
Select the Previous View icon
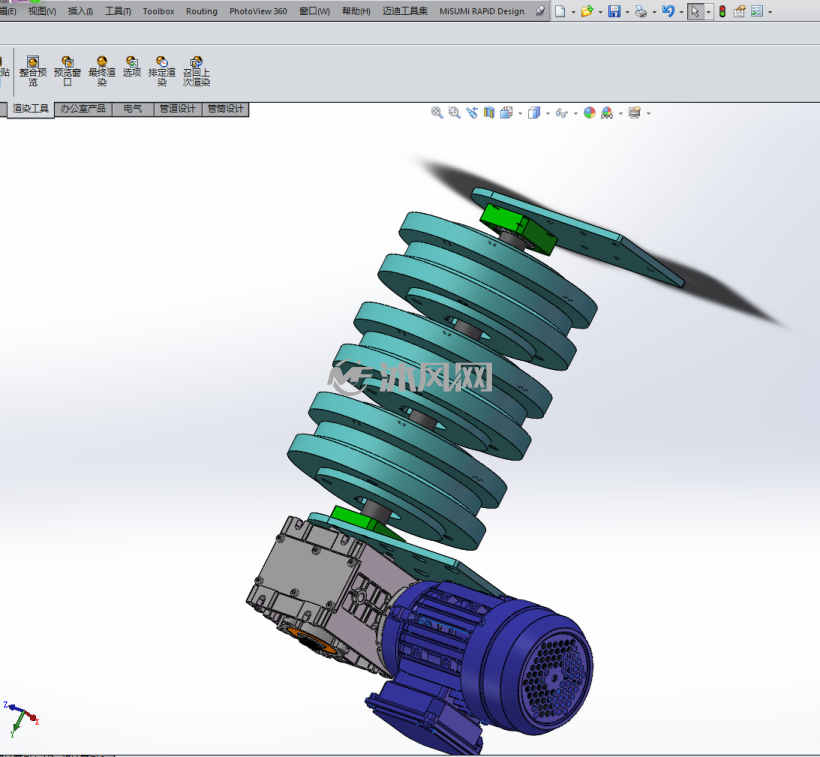[x=472, y=113]
